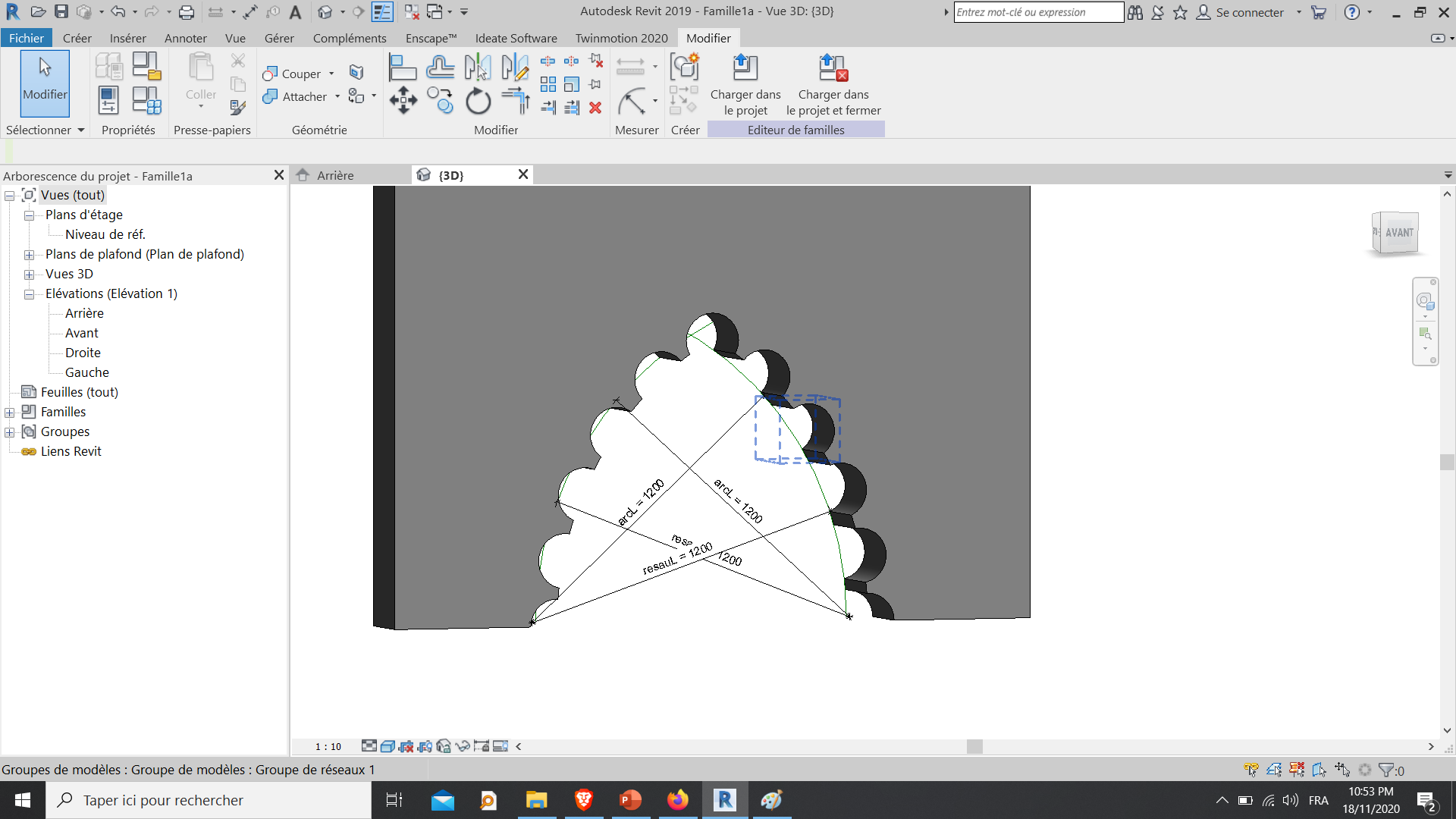
Task: Toggle Temporary Hide/Isolate sunglasses icon
Action: (463, 746)
